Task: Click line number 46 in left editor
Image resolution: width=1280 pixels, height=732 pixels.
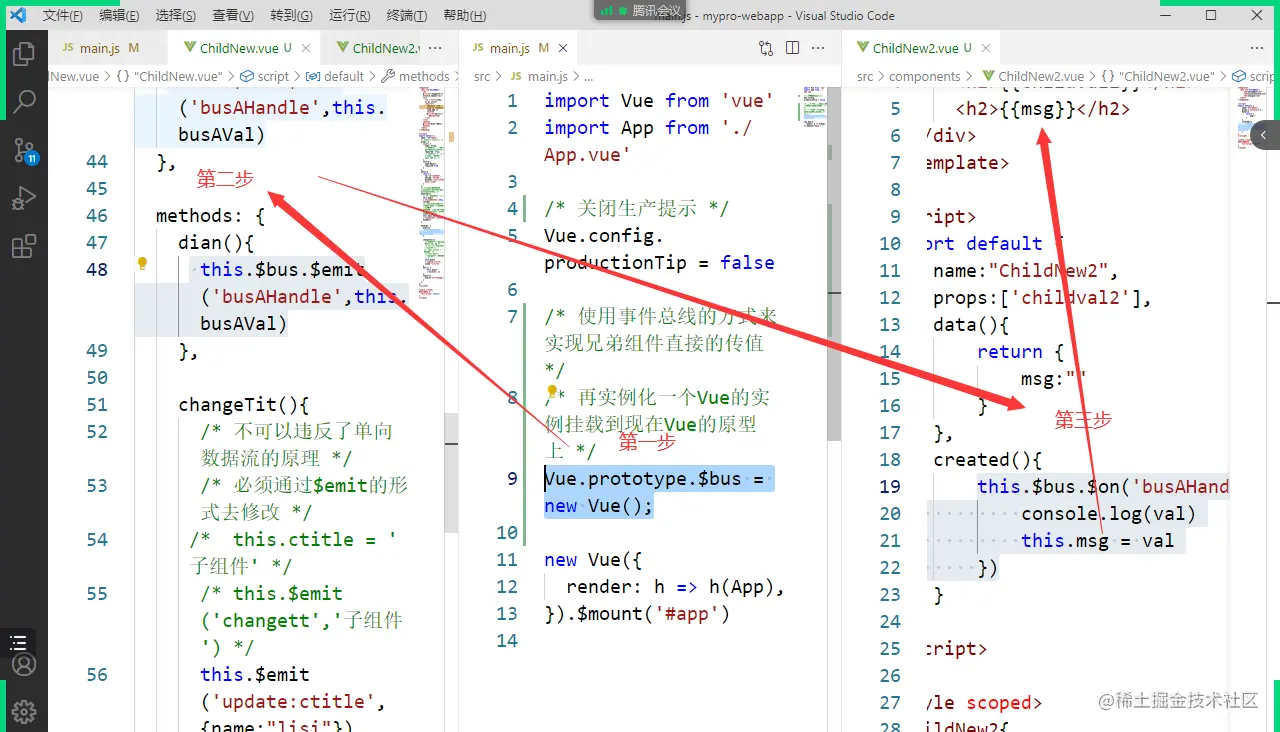Action: (x=96, y=215)
